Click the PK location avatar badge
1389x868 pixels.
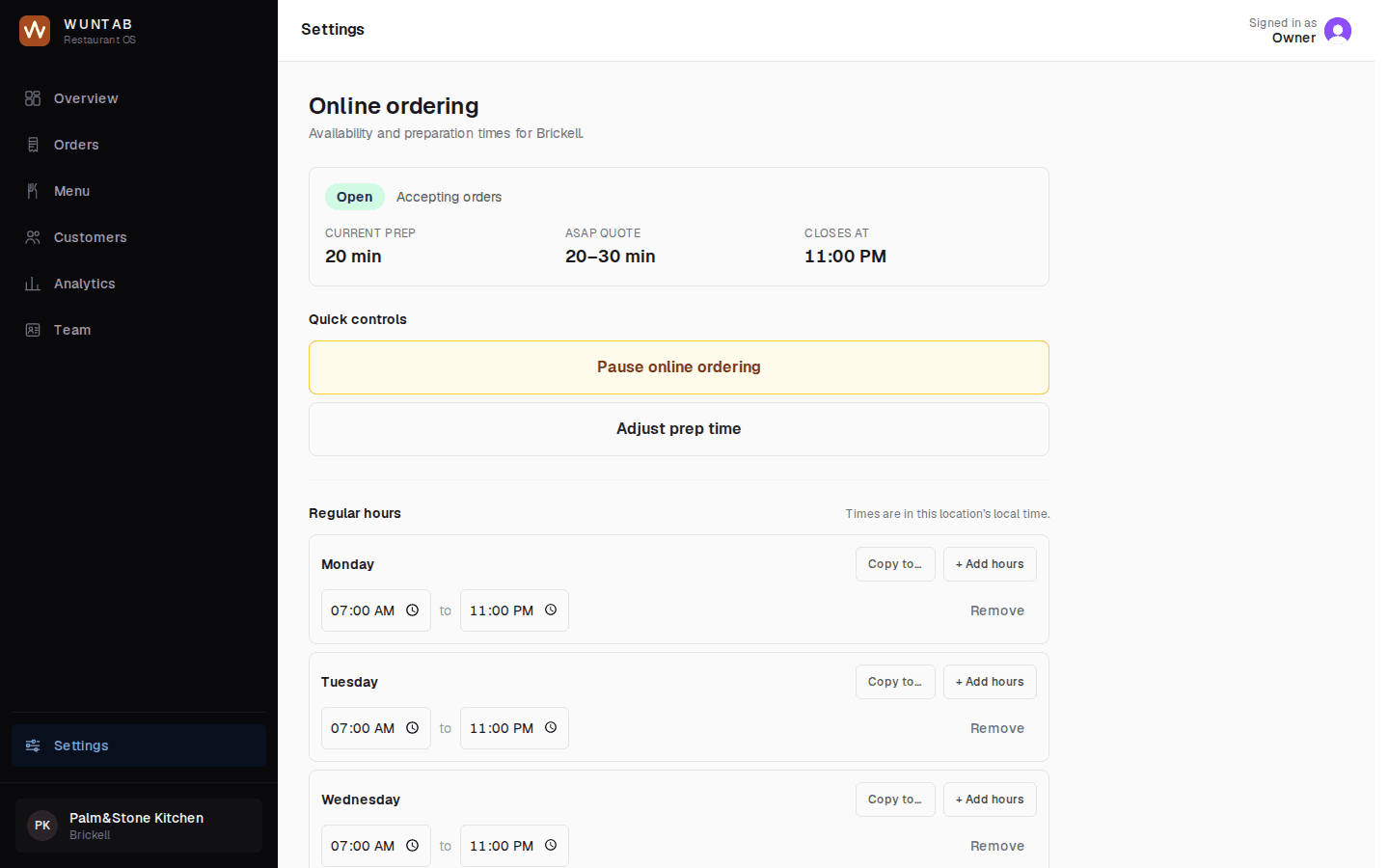pos(42,826)
